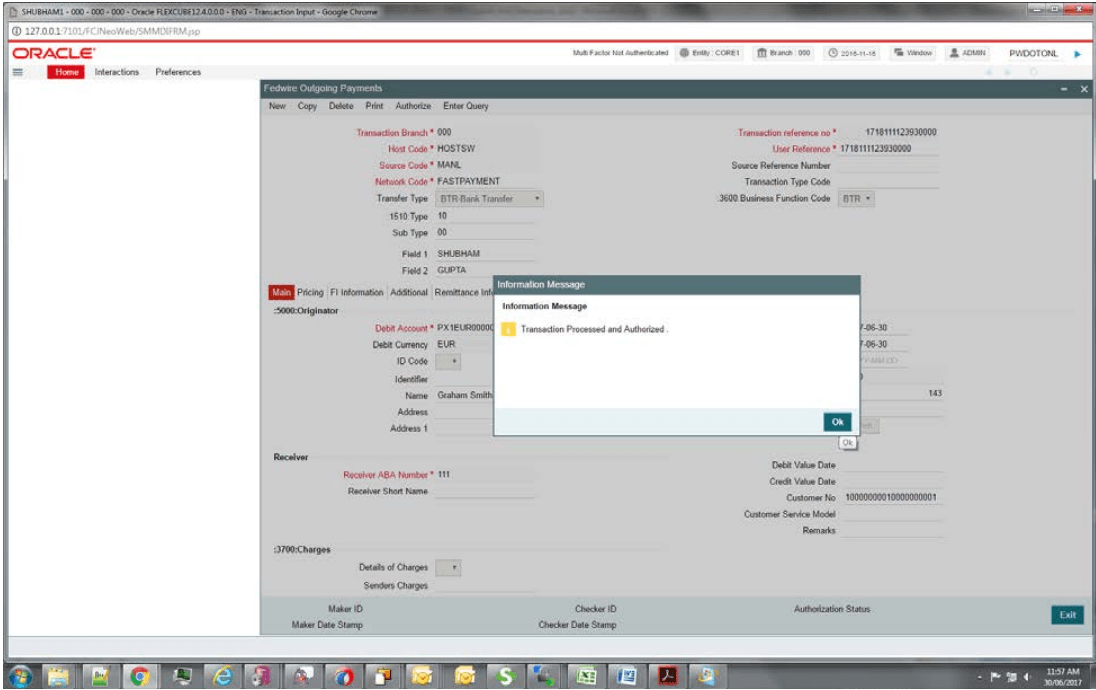Click the Receiver Short Name field

[x=485, y=491]
